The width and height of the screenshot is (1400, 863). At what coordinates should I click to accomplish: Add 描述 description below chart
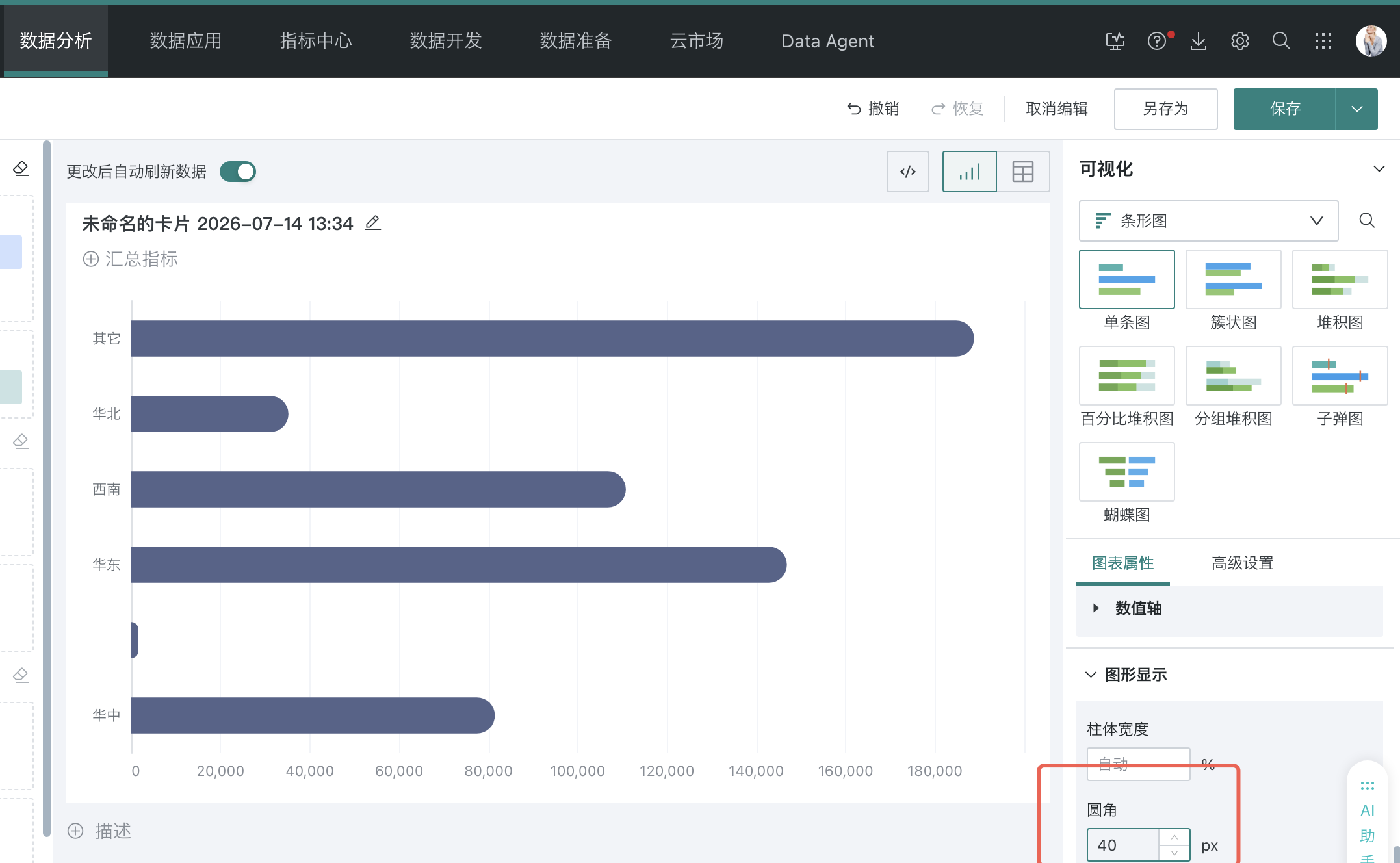click(x=99, y=831)
